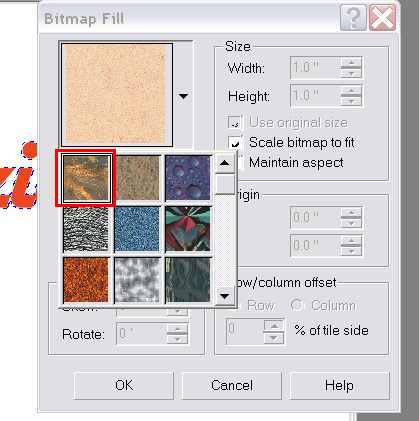
Task: Select the black and white wavy texture
Action: 86,229
